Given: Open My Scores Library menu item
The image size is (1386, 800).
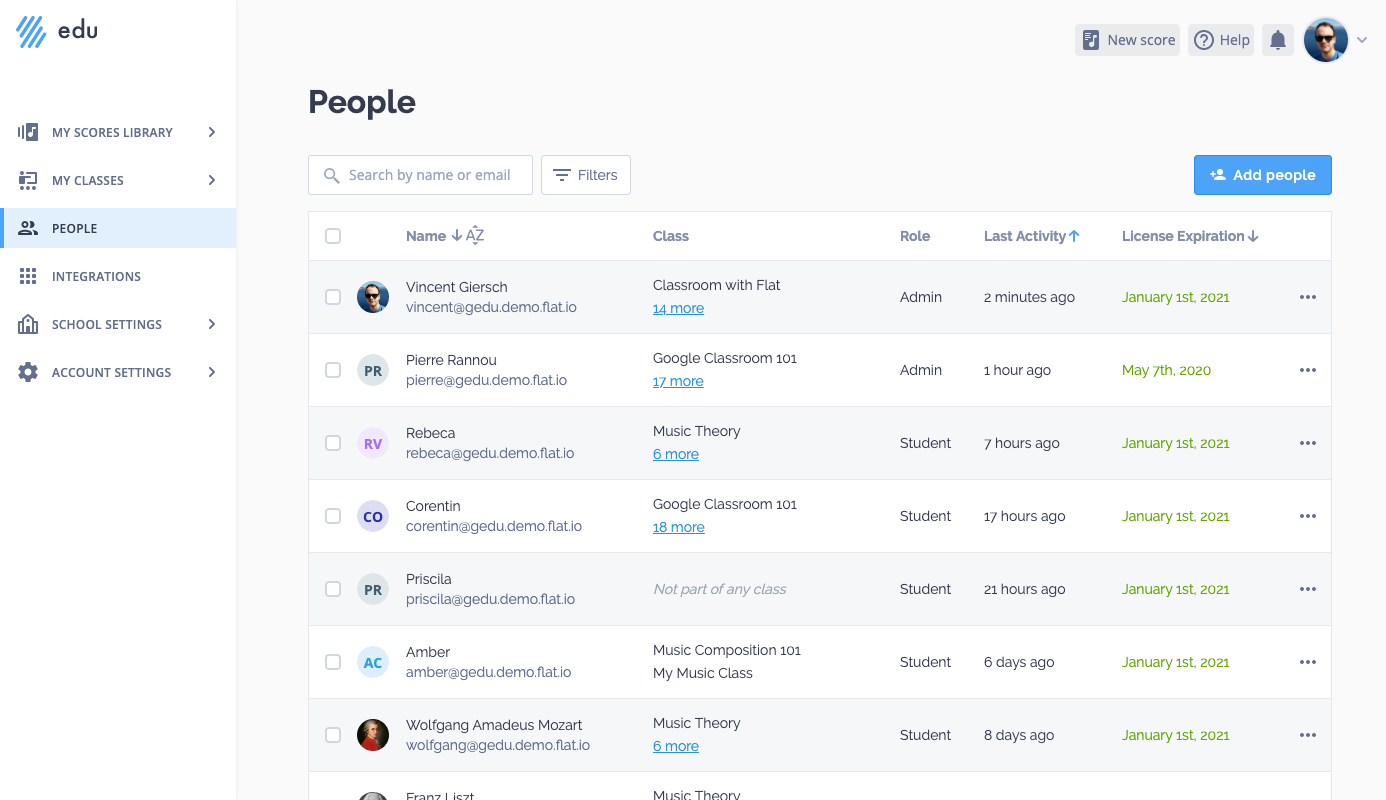Looking at the screenshot, I should pyautogui.click(x=118, y=132).
